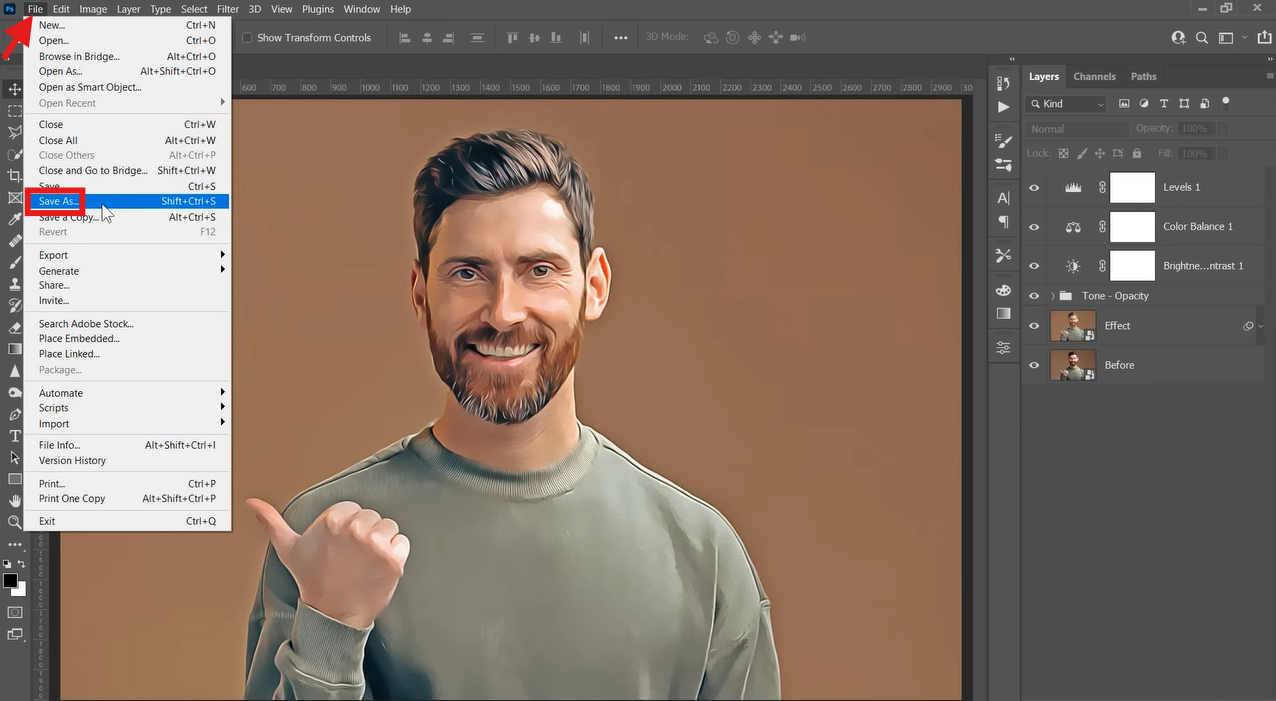Viewport: 1276px width, 701px height.
Task: Choose Save As from the File menu
Action: coord(59,201)
